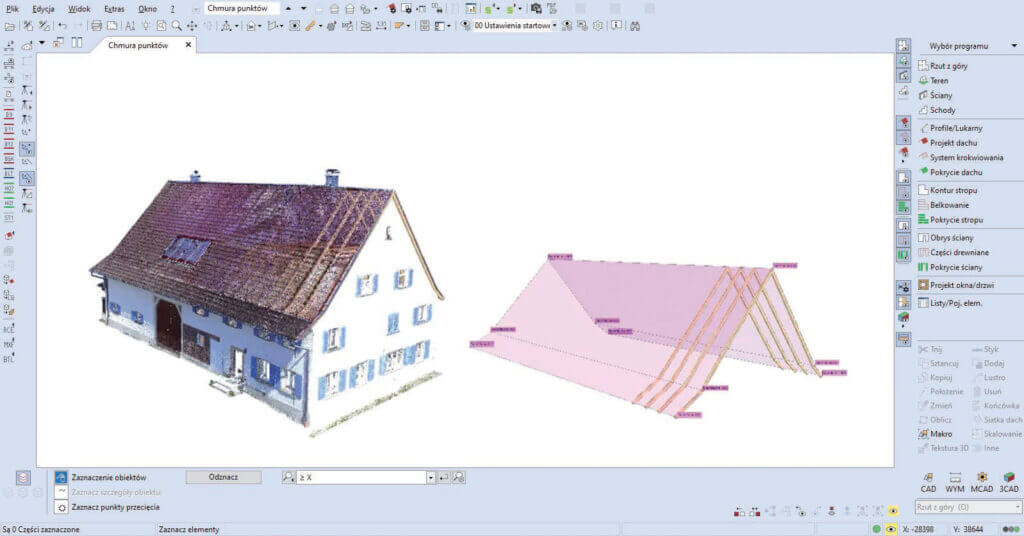Viewport: 1024px width, 536px height.
Task: Toggle the eye icon in status bar
Action: pyautogui.click(x=891, y=529)
